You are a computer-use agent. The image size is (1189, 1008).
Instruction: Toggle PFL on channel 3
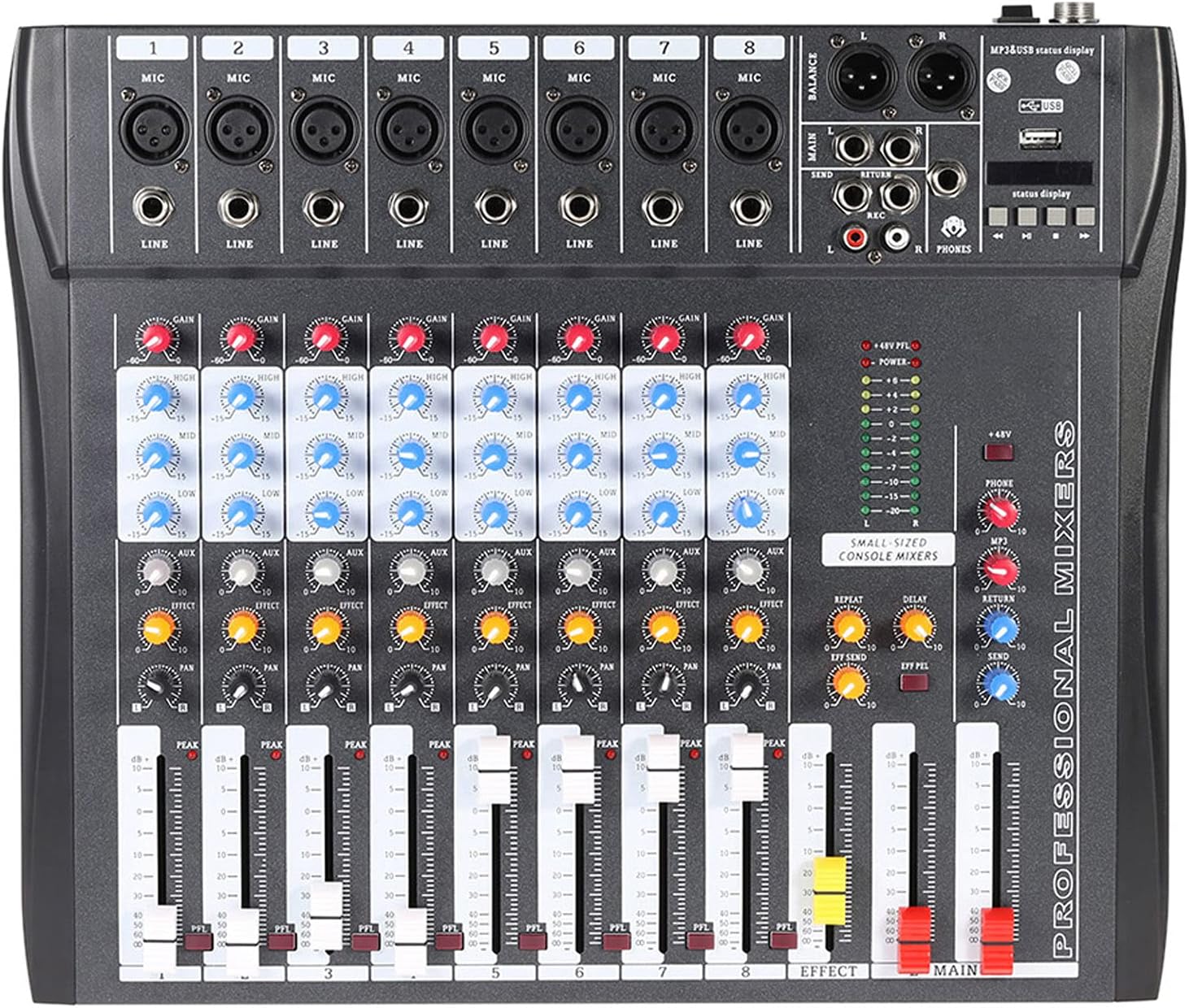[x=365, y=941]
